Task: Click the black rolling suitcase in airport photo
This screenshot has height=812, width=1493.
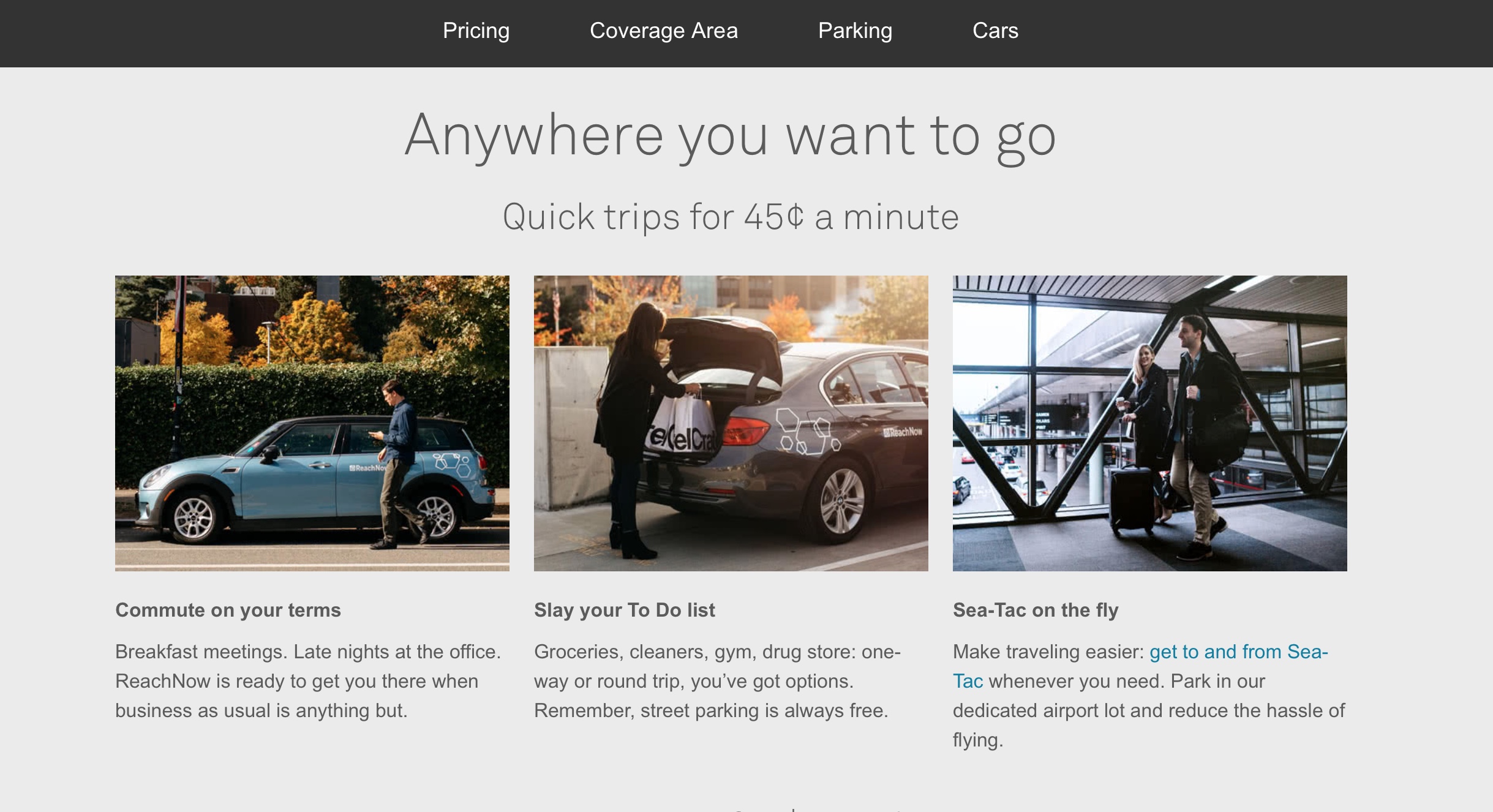Action: (1132, 497)
